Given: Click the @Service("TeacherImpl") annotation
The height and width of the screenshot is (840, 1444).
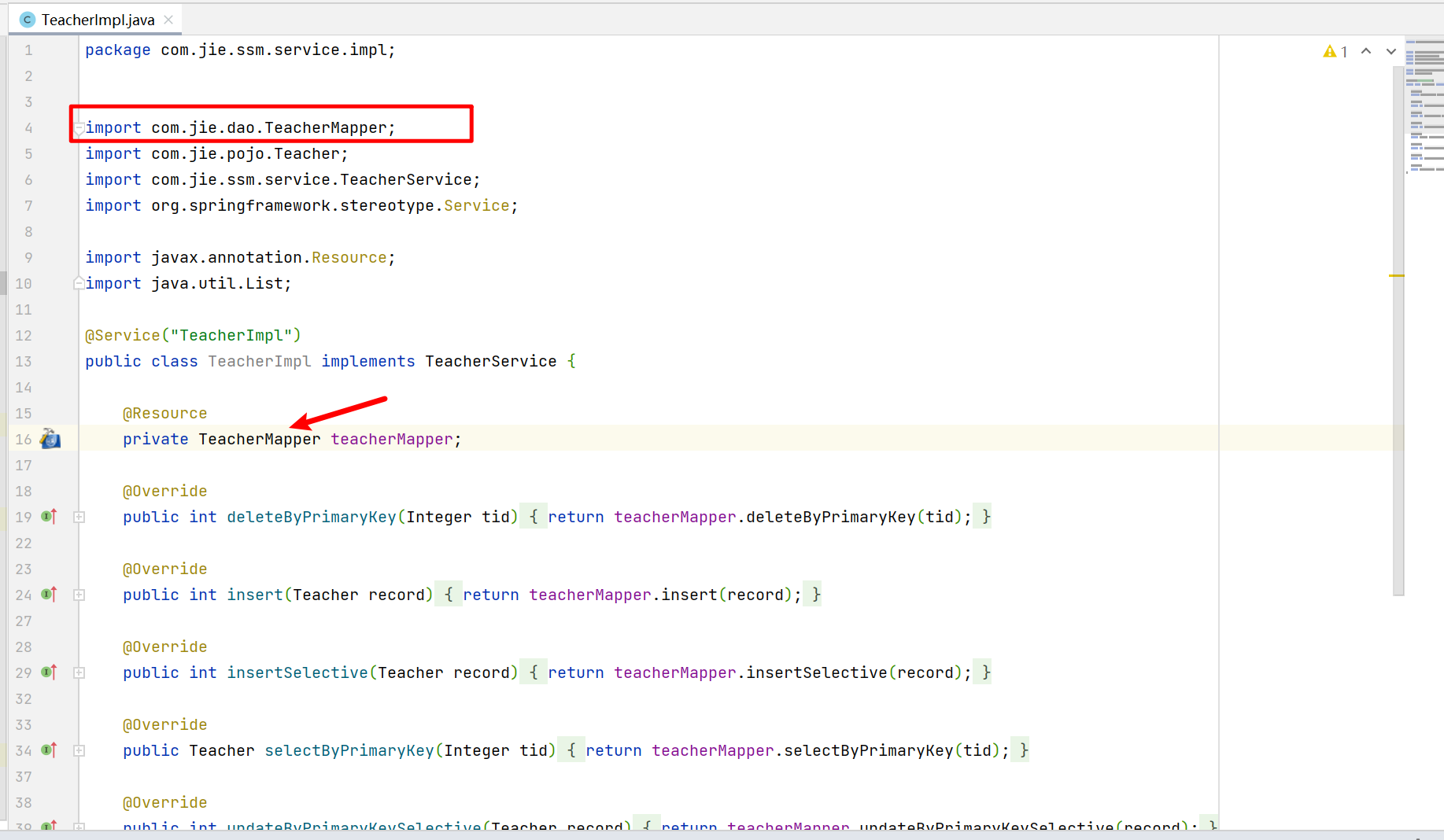Looking at the screenshot, I should click(x=193, y=335).
